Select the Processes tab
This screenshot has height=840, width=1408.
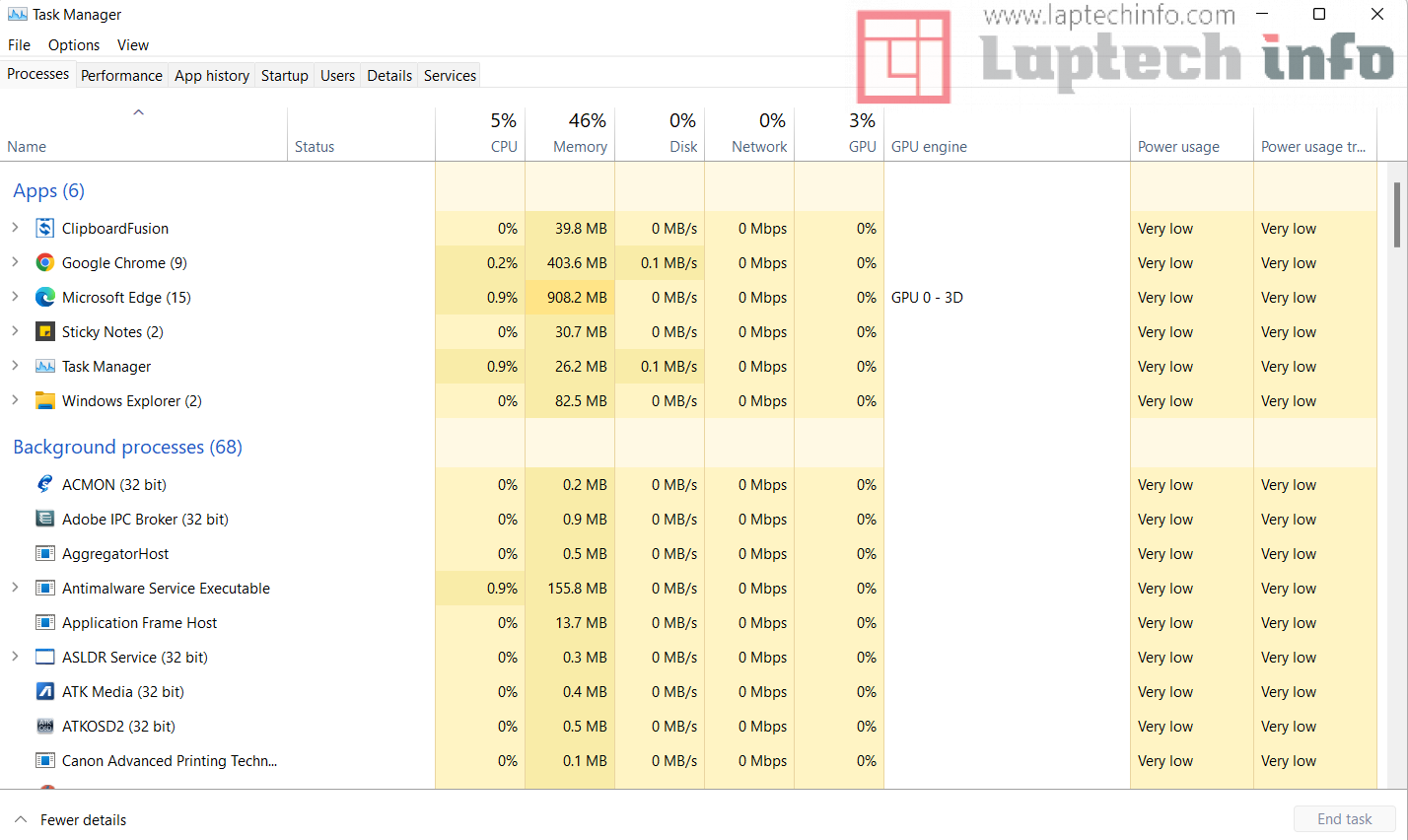tap(38, 74)
